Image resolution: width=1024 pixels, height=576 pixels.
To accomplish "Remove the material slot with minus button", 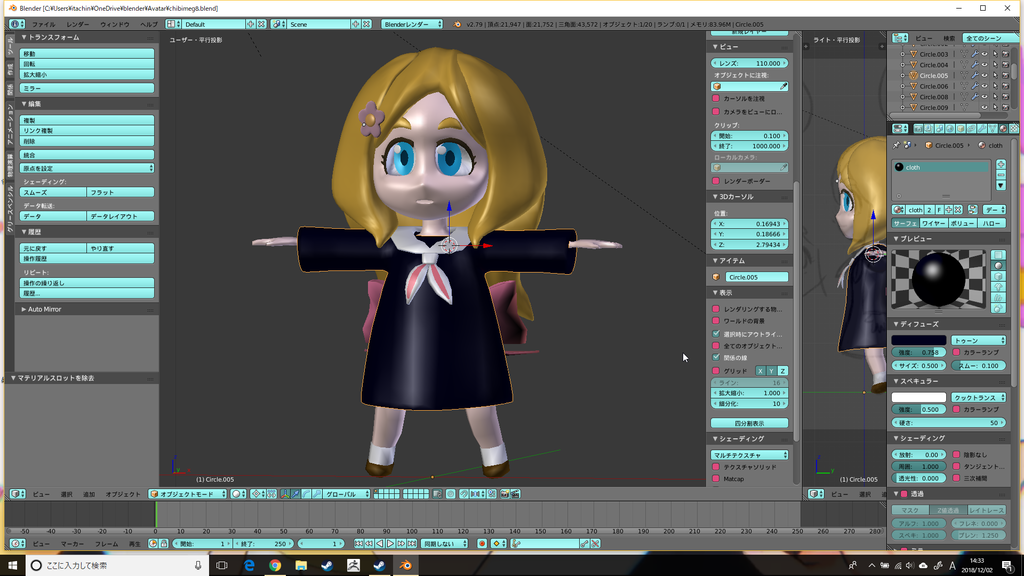I will [x=1001, y=175].
